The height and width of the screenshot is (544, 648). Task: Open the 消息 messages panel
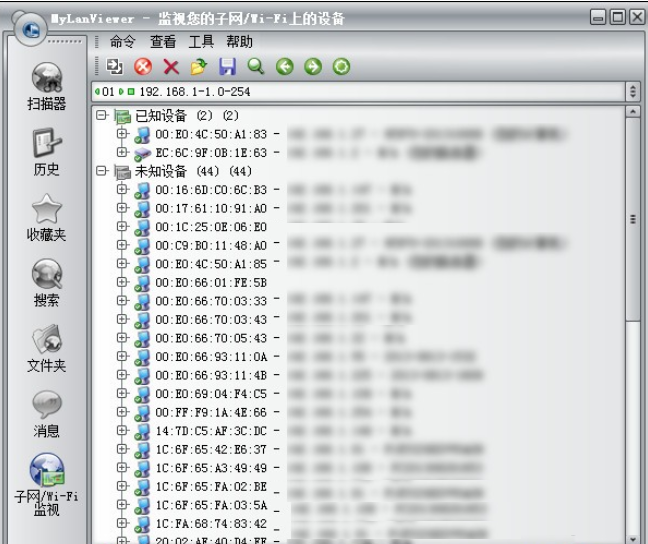[47, 413]
